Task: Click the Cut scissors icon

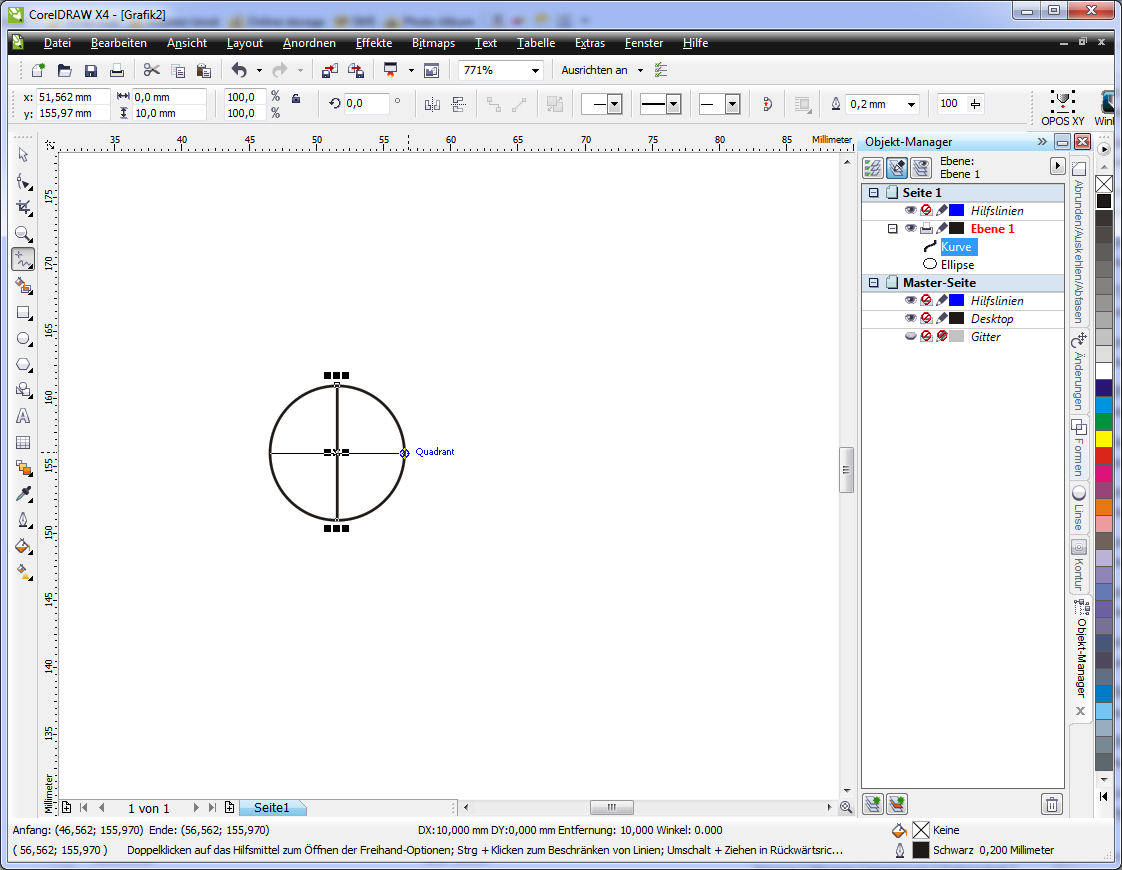Action: click(x=151, y=70)
